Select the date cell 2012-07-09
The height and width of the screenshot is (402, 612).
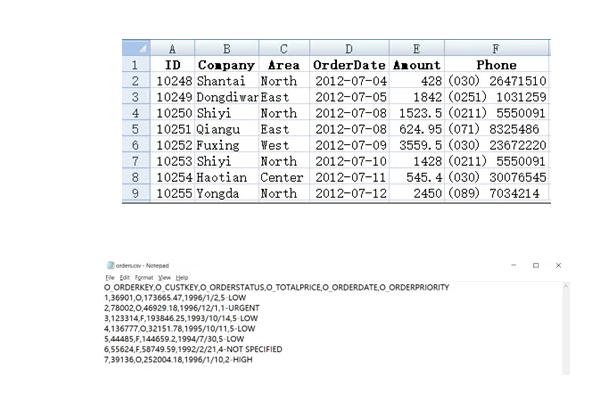349,145
